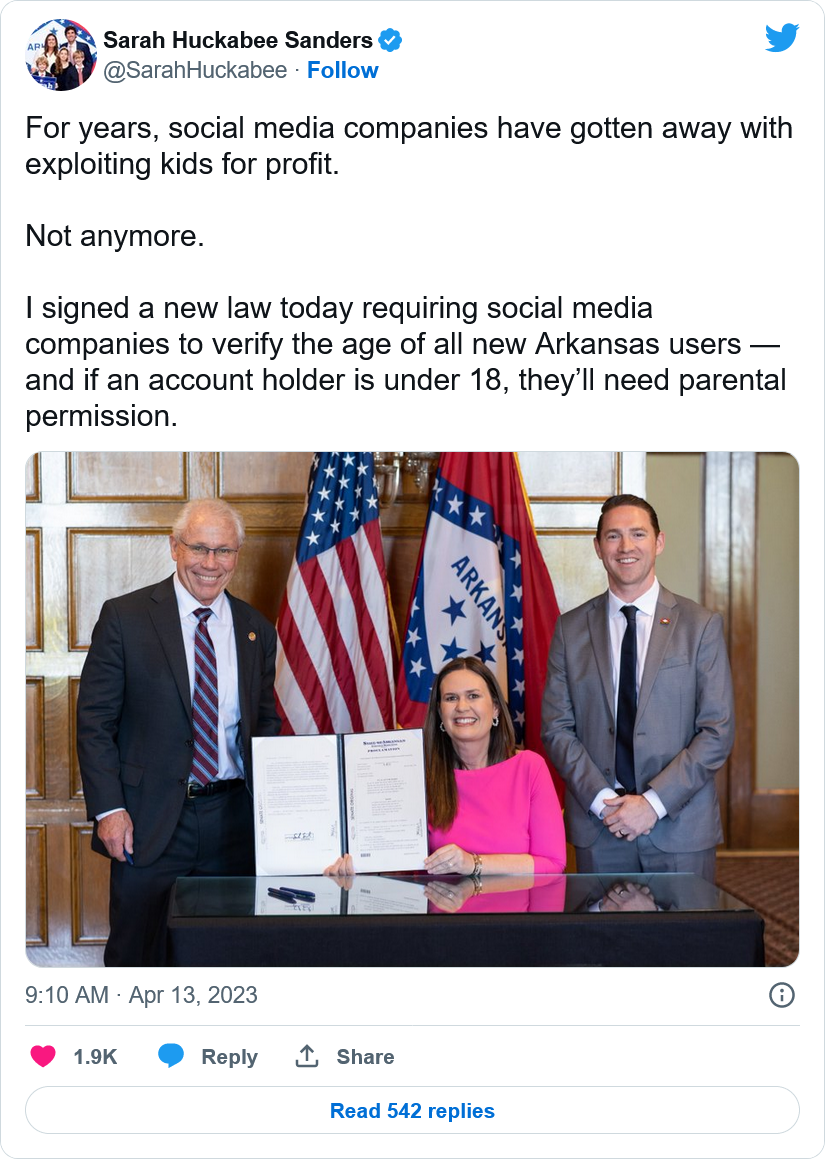Click the Reply label text
Viewport: 825px width, 1159px height.
(x=229, y=1057)
